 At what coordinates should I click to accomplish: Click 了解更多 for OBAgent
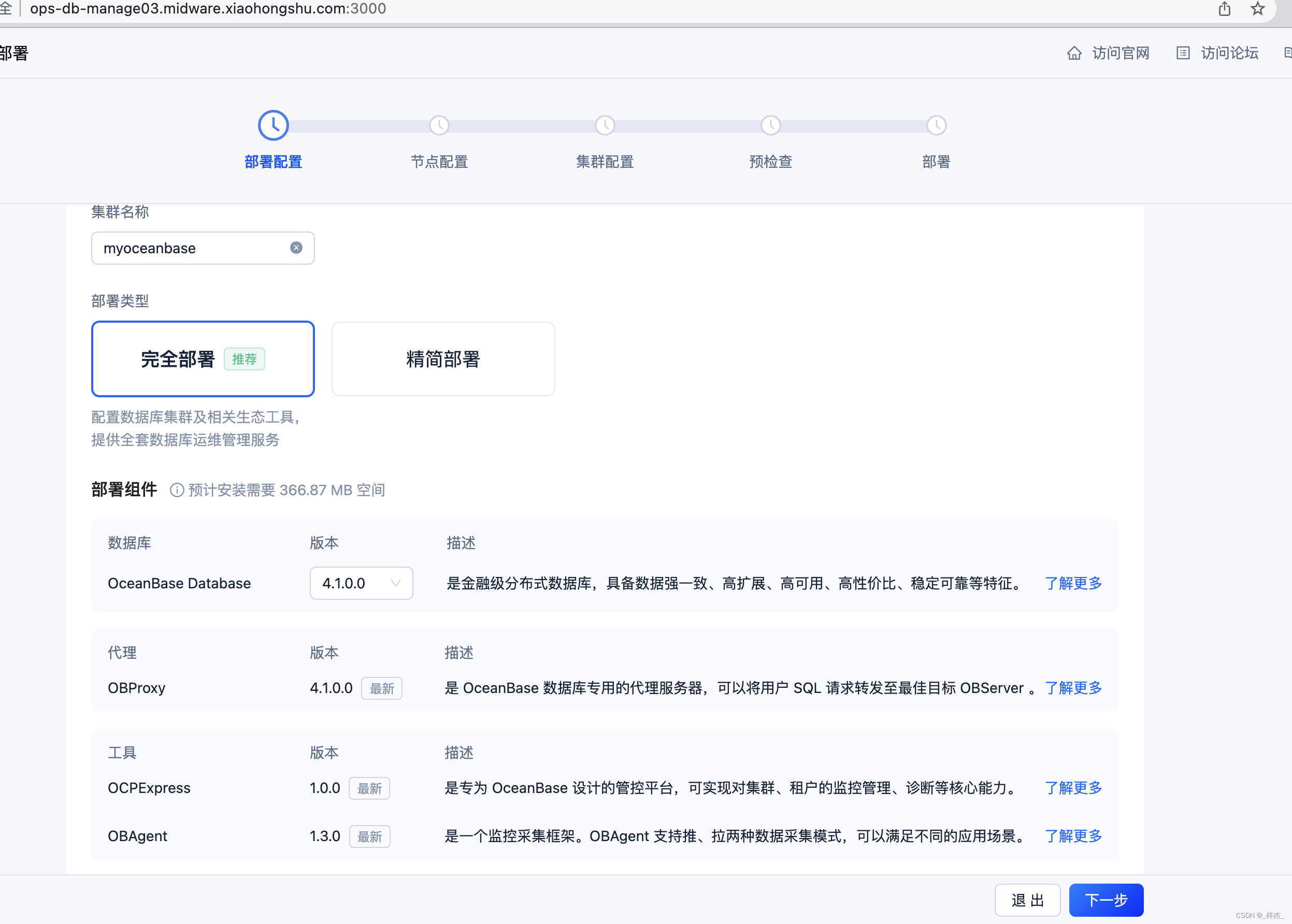click(1073, 836)
